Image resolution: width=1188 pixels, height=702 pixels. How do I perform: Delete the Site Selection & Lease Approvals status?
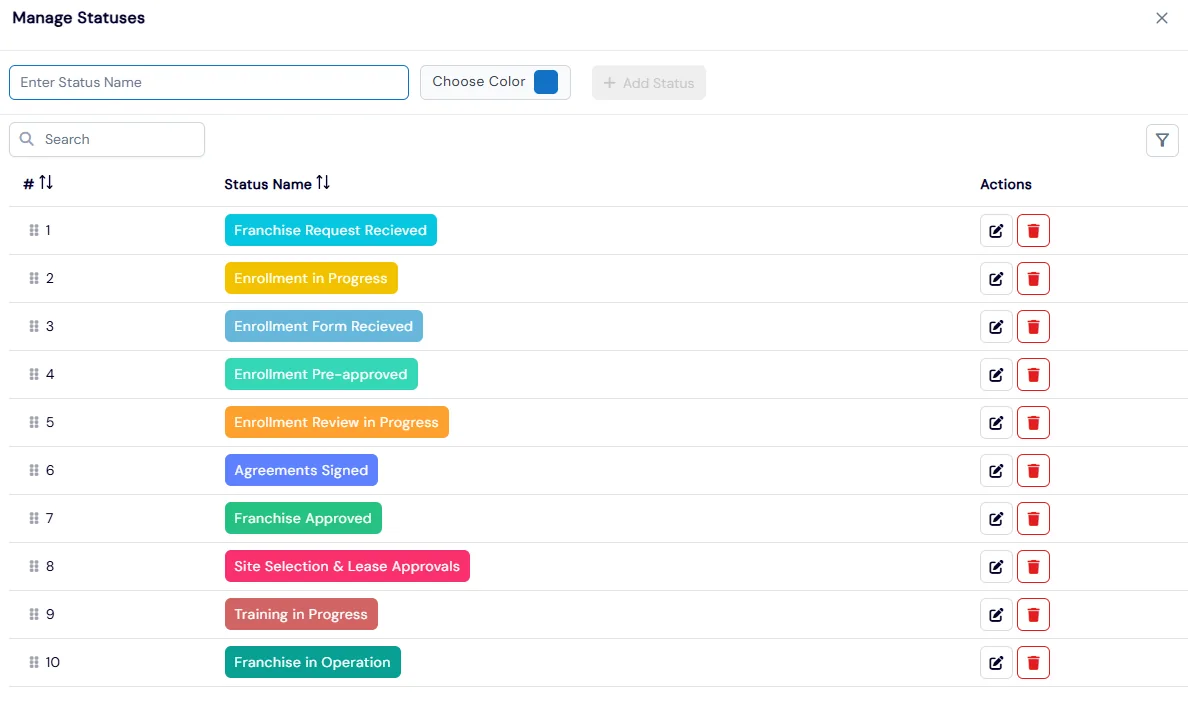pos(1033,566)
